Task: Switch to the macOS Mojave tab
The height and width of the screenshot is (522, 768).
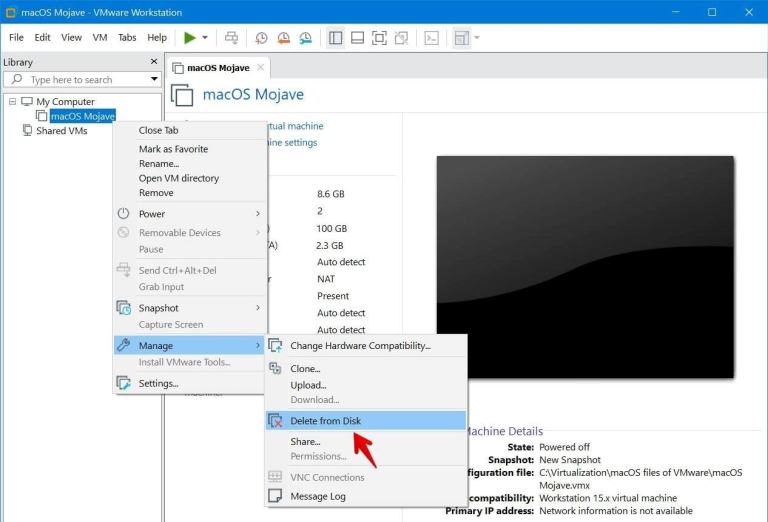Action: click(x=218, y=68)
